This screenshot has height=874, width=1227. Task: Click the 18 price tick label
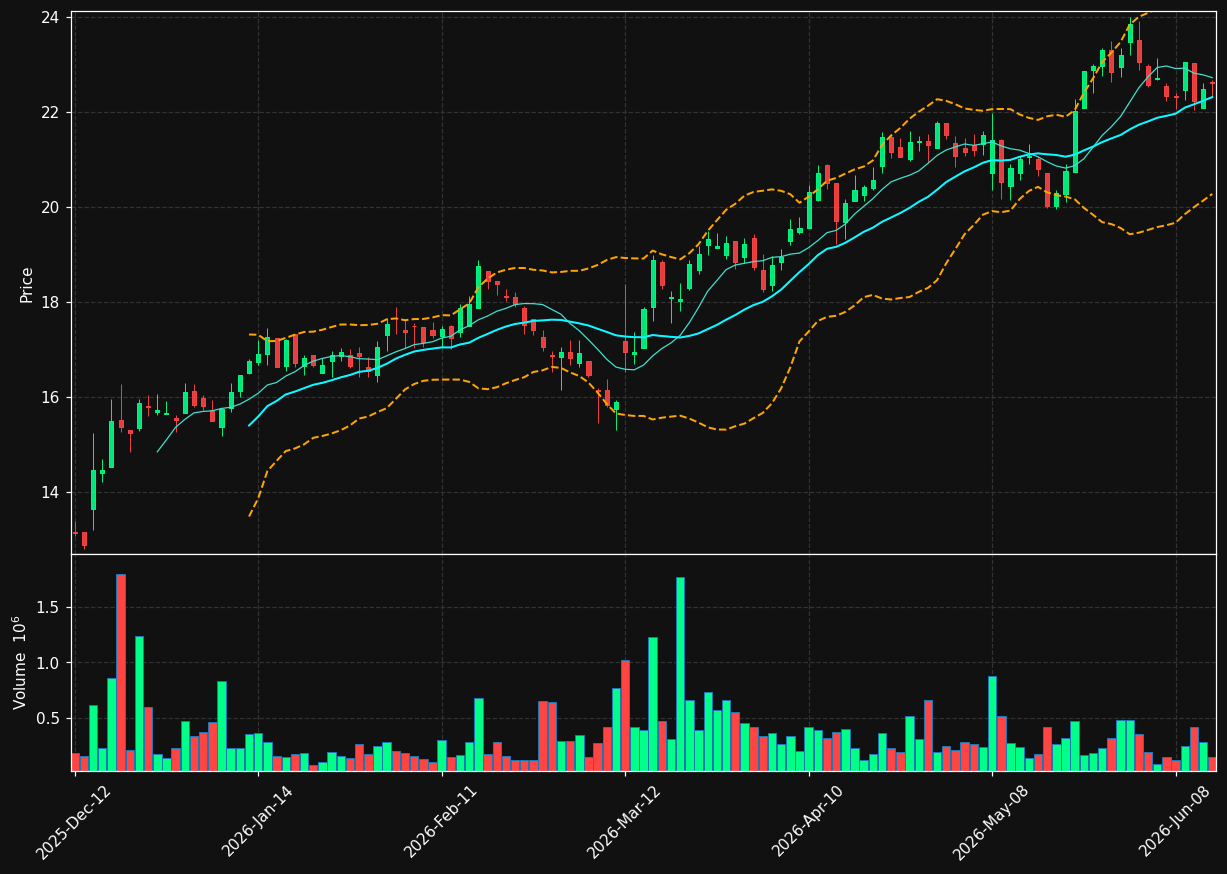coord(49,302)
